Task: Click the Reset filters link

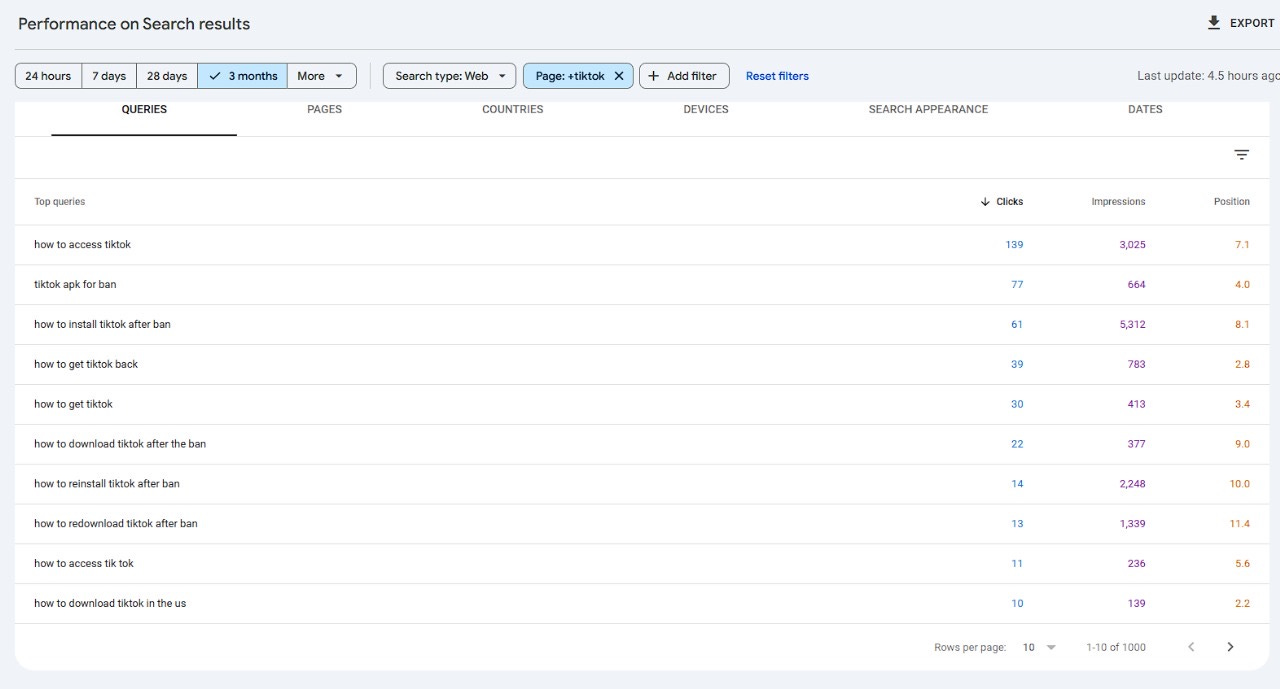Action: point(777,76)
